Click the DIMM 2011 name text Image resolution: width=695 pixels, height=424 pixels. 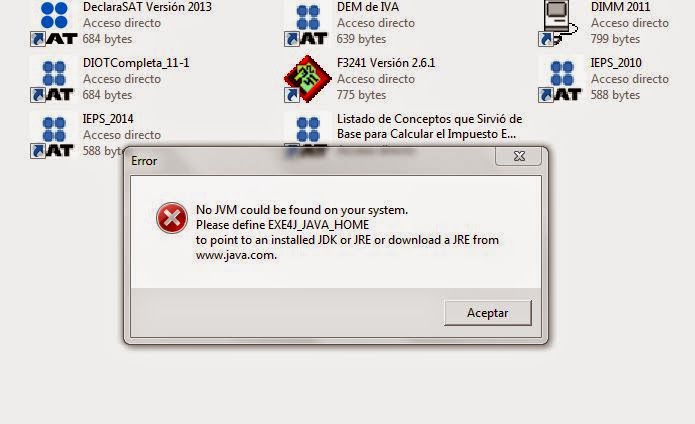pyautogui.click(x=621, y=7)
